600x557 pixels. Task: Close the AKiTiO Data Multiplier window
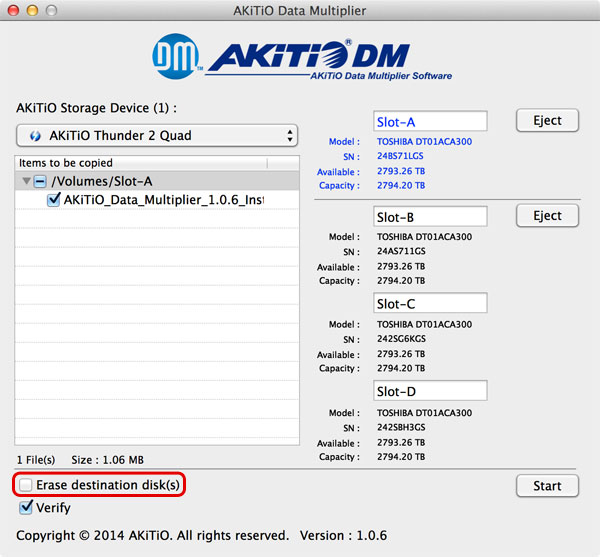13,10
